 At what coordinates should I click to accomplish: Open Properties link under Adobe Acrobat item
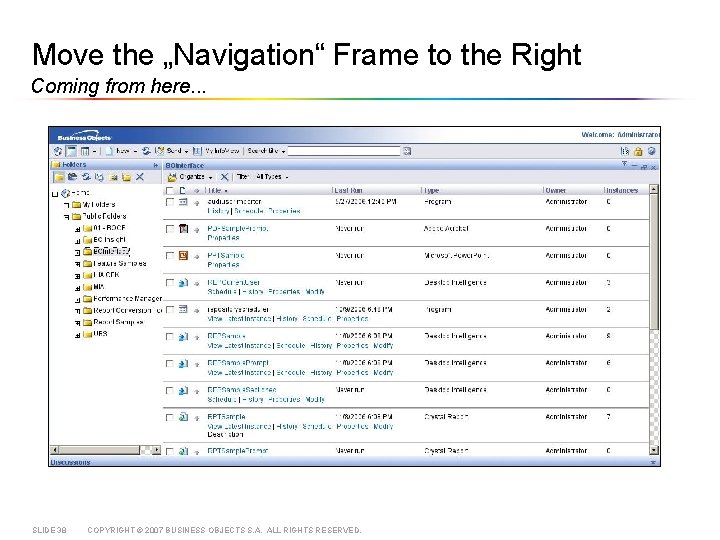click(x=223, y=238)
